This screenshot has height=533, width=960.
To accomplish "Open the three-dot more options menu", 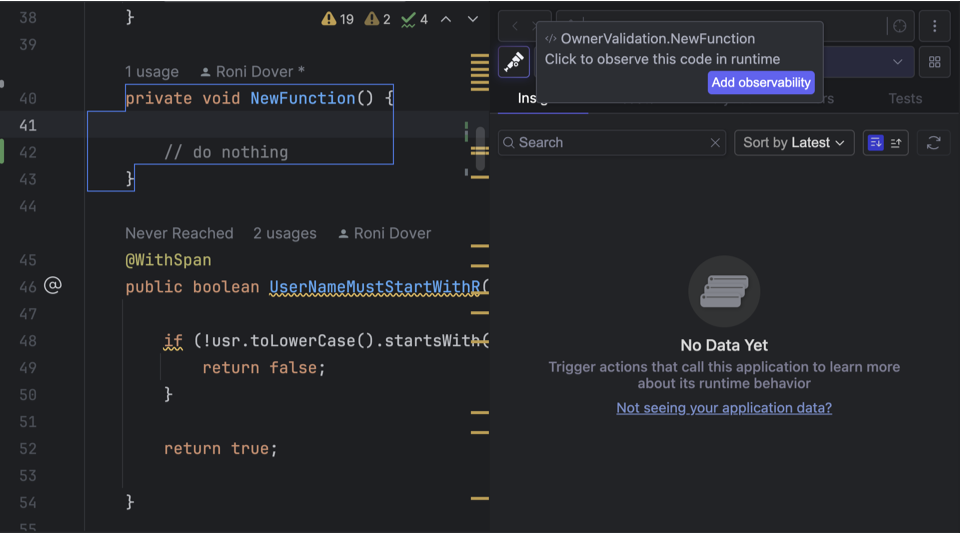I will click(934, 26).
